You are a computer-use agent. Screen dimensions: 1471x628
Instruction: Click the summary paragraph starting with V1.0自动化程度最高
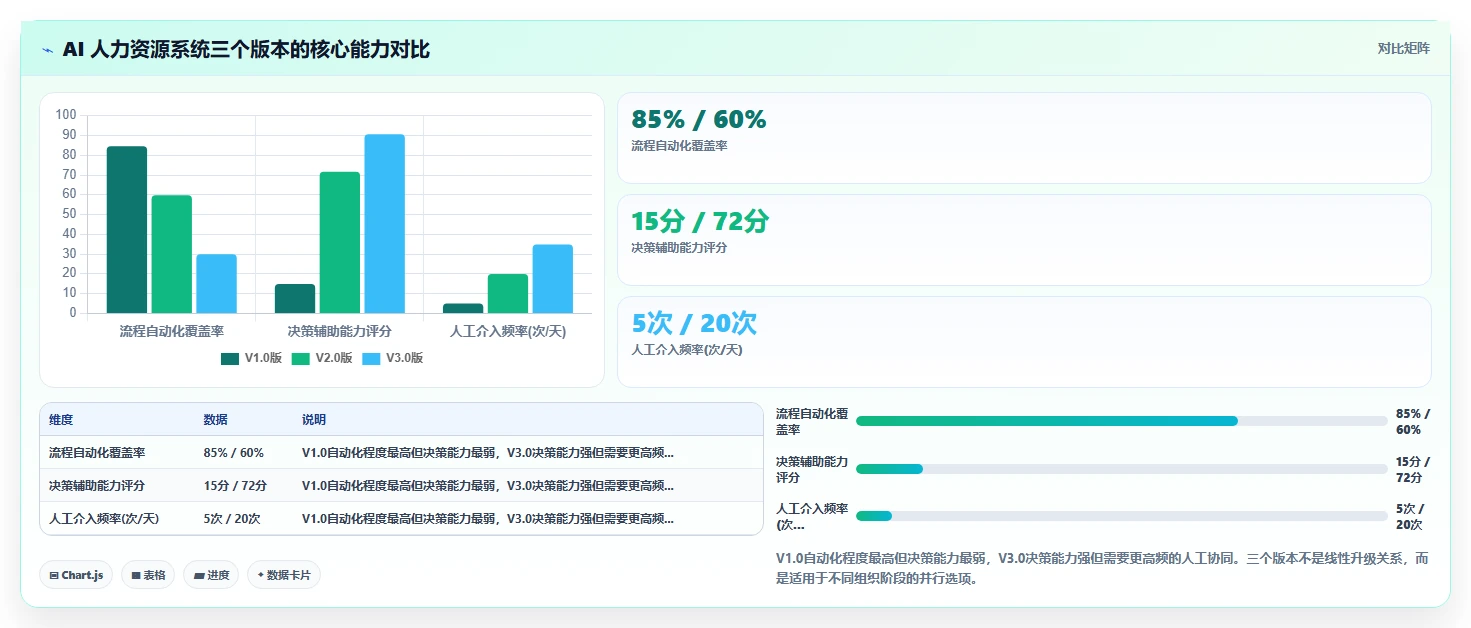1102,568
